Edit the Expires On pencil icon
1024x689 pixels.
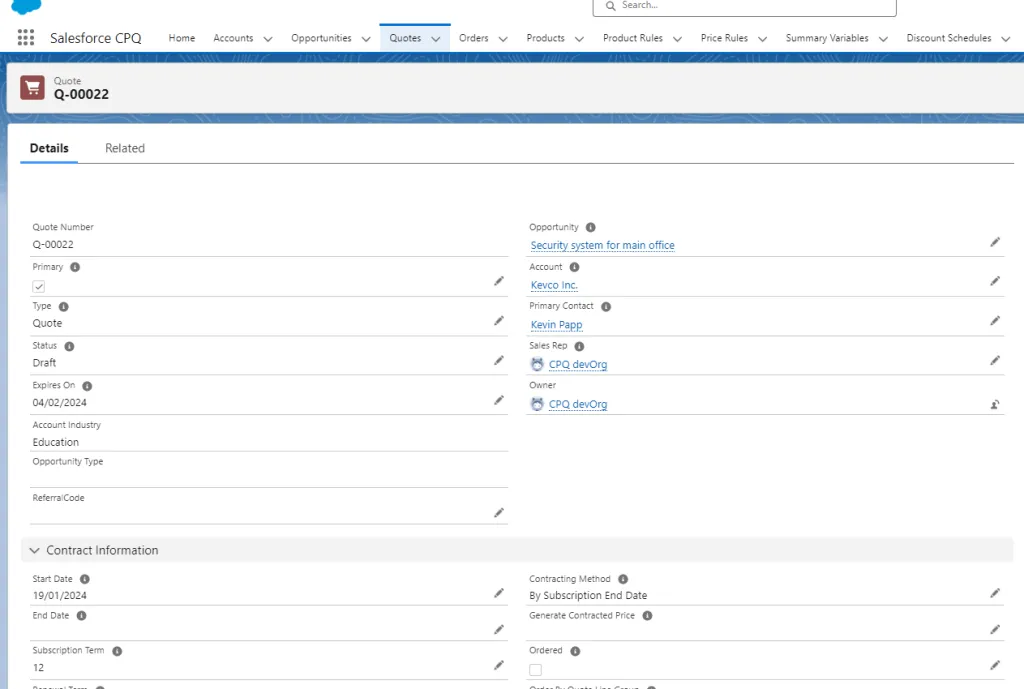click(x=499, y=400)
